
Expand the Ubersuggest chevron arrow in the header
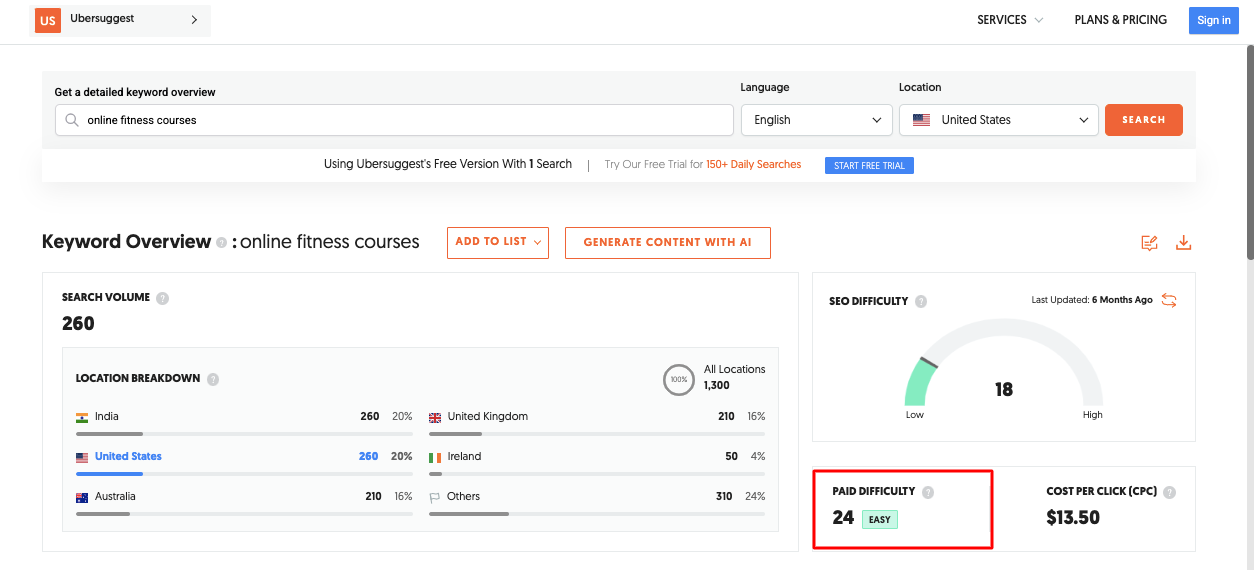tap(194, 20)
